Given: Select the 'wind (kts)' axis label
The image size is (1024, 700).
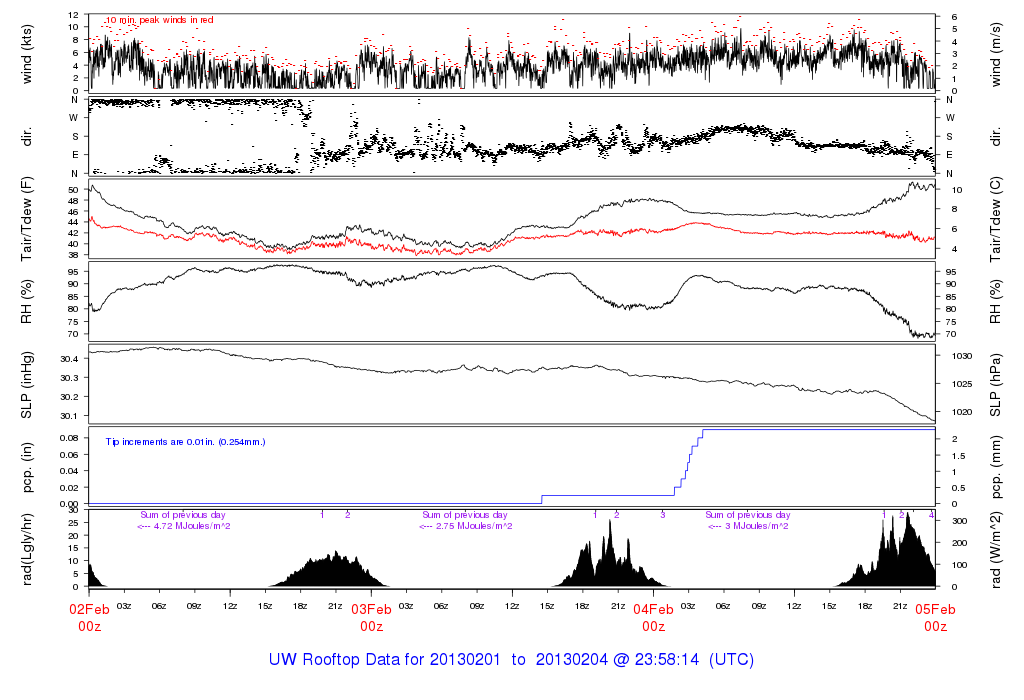Looking at the screenshot, I should point(27,54).
